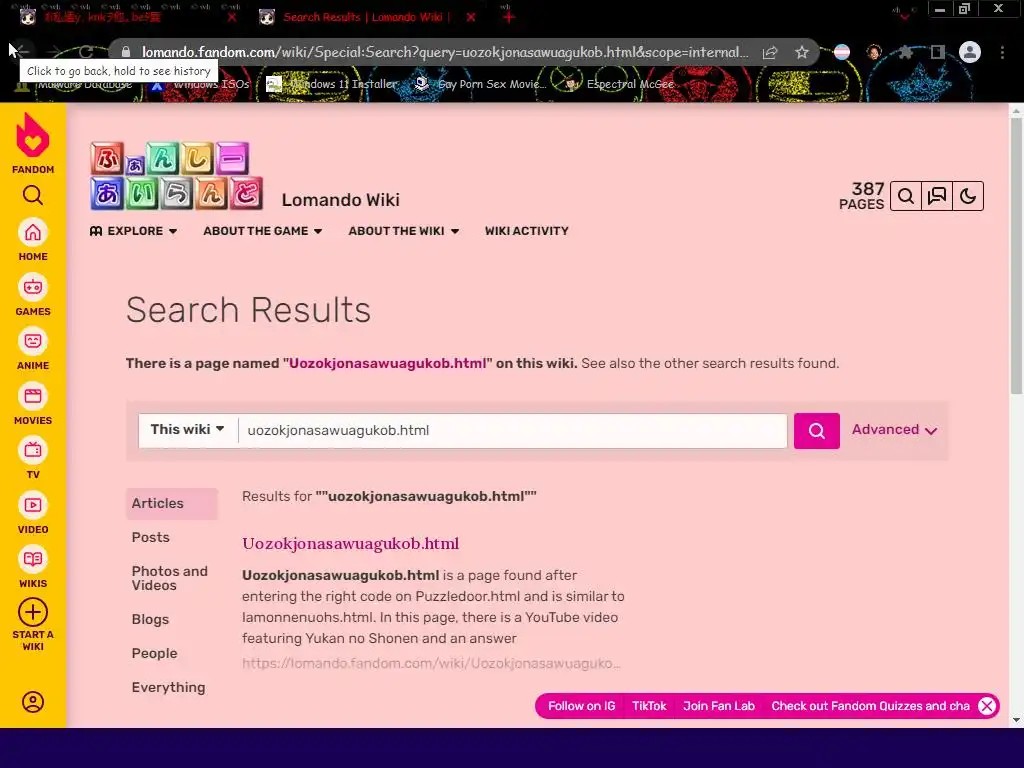Open the Chrome three-dot menu
The image size is (1024, 768).
coord(1002,52)
